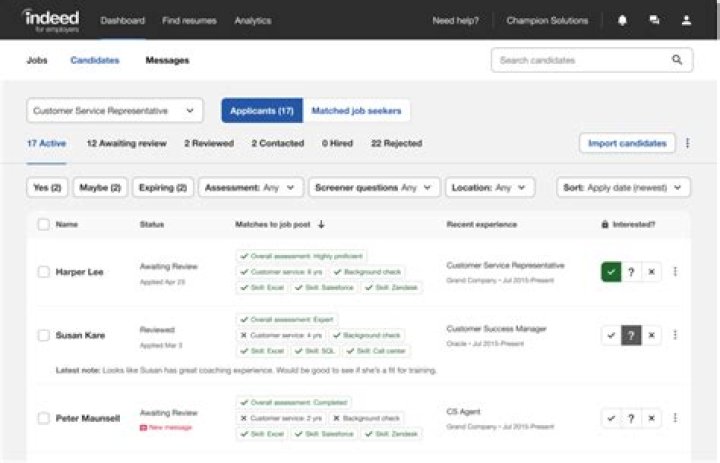Image resolution: width=720 pixels, height=463 pixels.
Task: Open the Champion Solutions account link
Action: (547, 21)
